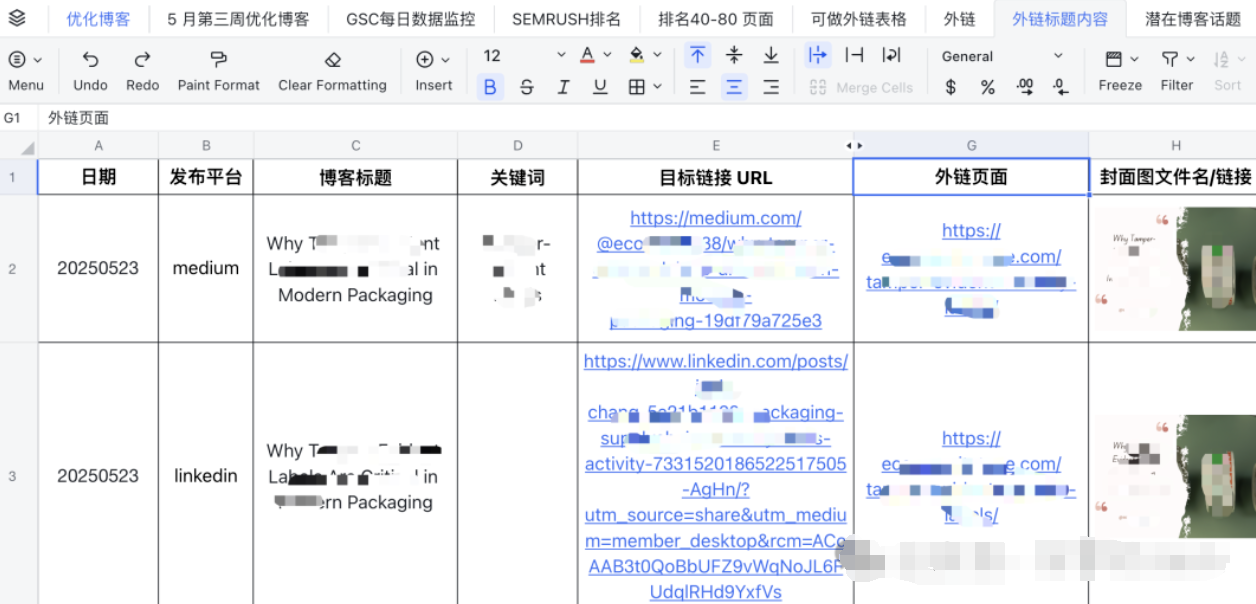Align cell content to top
This screenshot has height=604, width=1256.
point(697,55)
